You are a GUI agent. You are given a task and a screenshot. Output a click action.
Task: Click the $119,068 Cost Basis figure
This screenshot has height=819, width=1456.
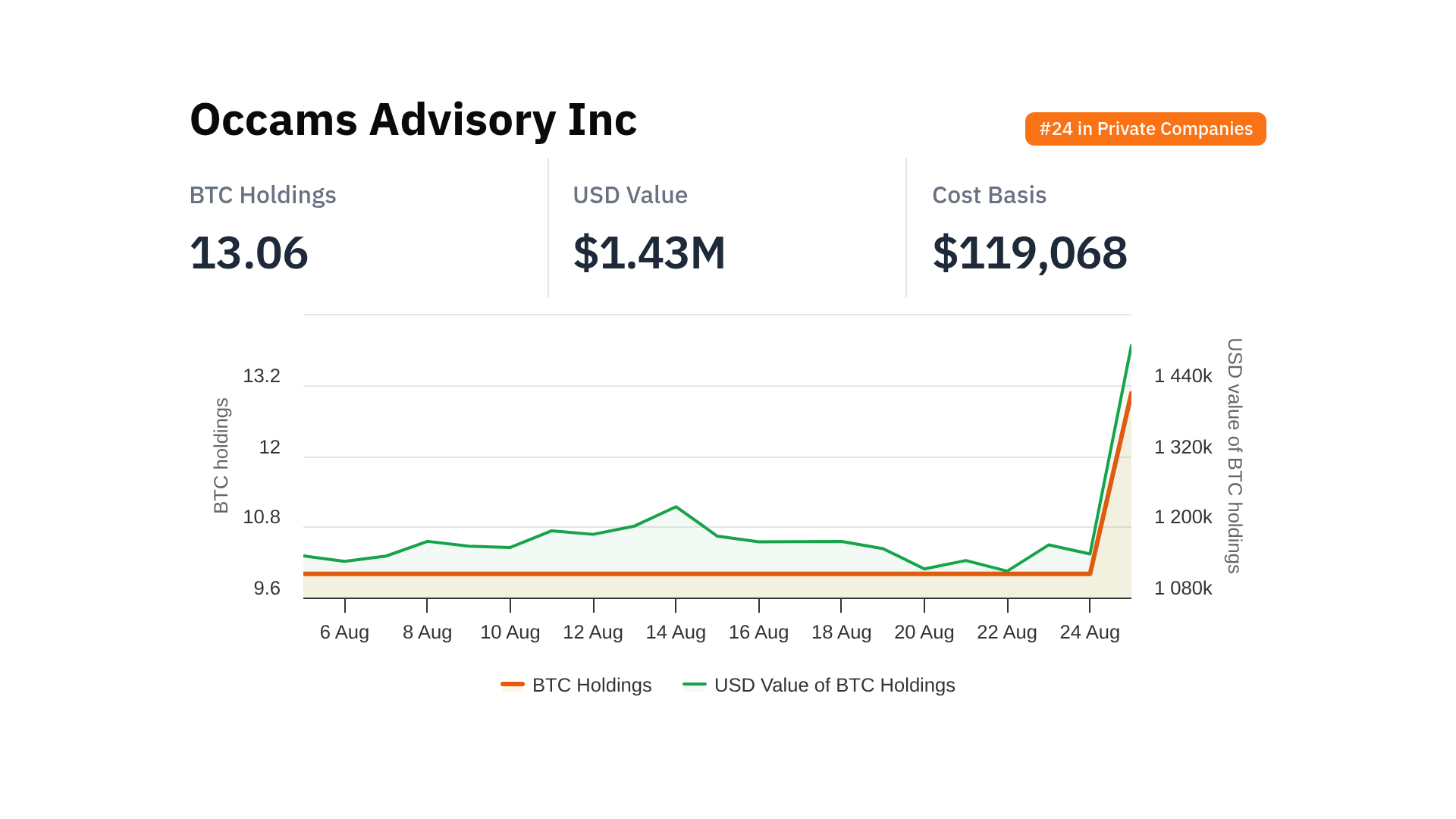(1029, 253)
